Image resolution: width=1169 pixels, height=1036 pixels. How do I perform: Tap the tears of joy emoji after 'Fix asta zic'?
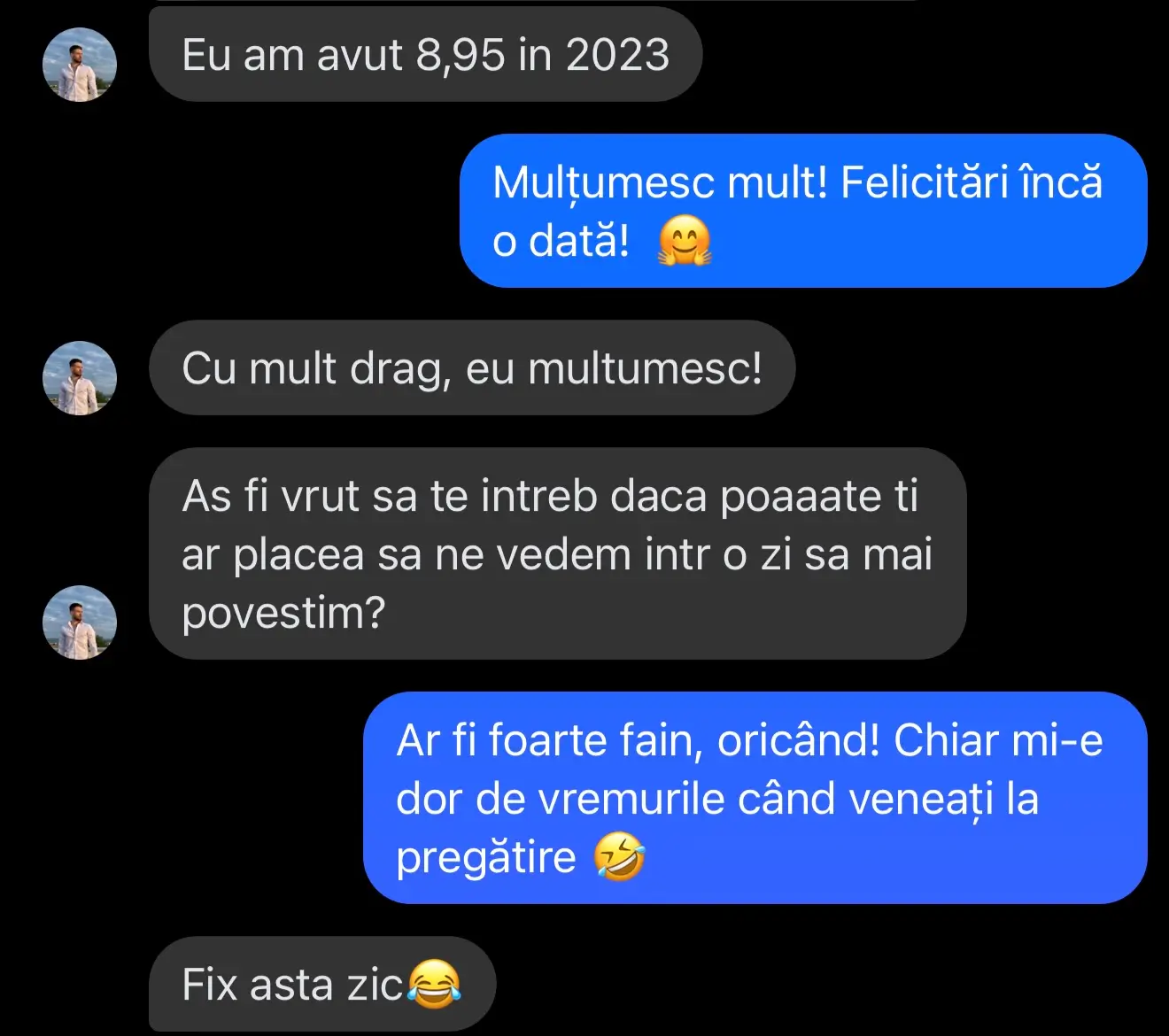tap(434, 985)
